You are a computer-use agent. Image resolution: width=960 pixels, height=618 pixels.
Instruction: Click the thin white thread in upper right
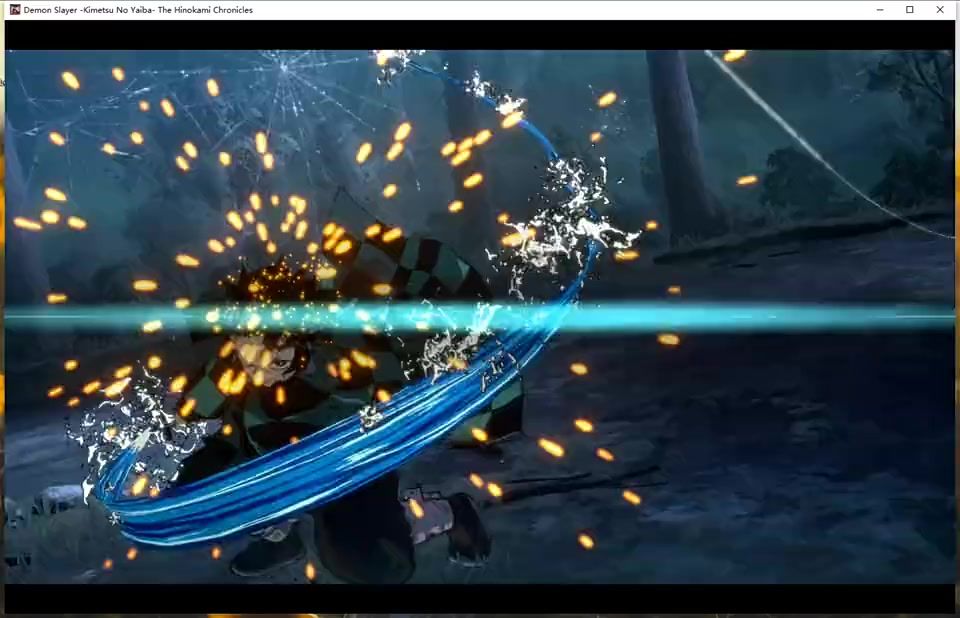pos(830,160)
